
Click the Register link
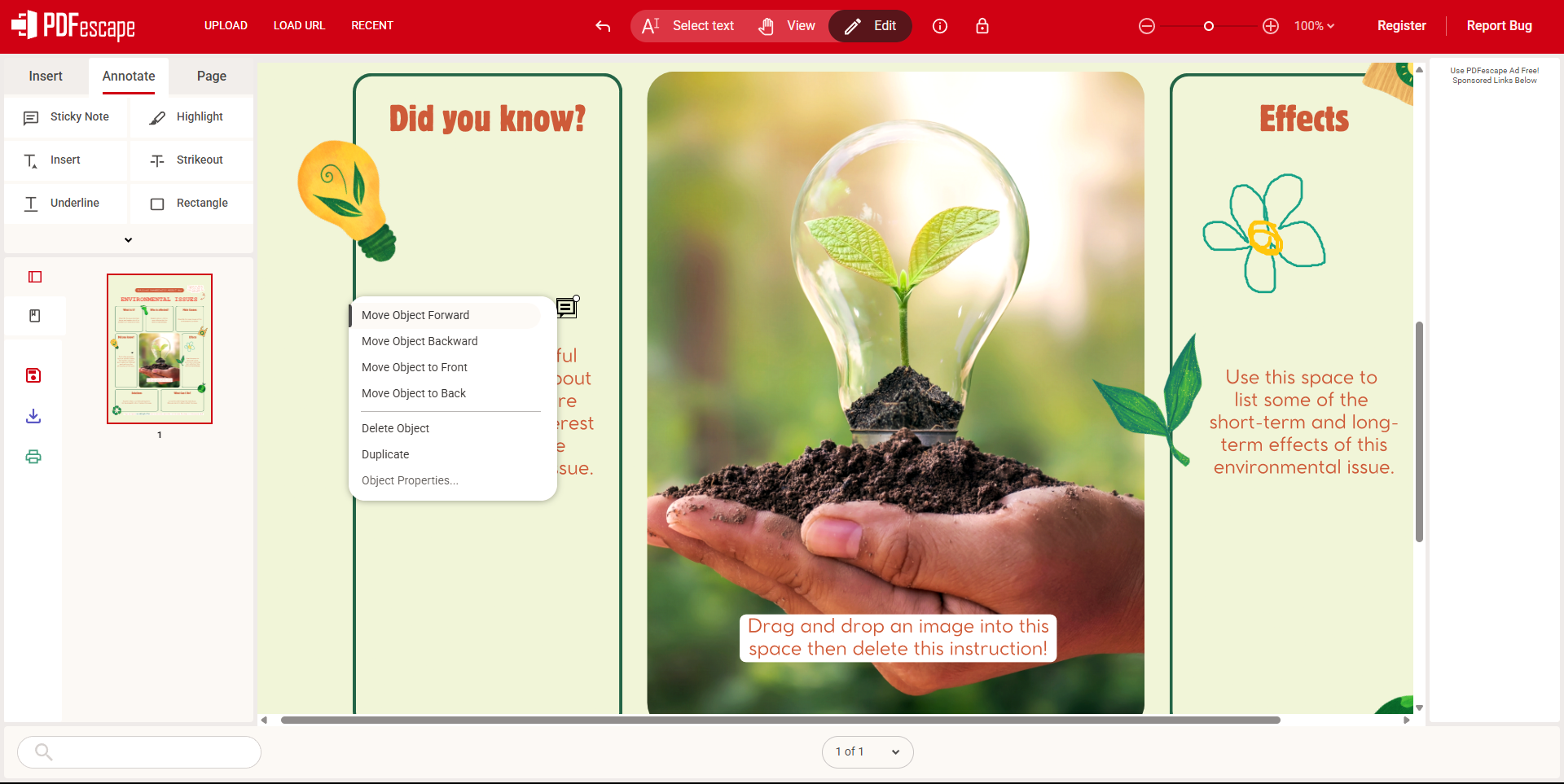tap(1401, 26)
